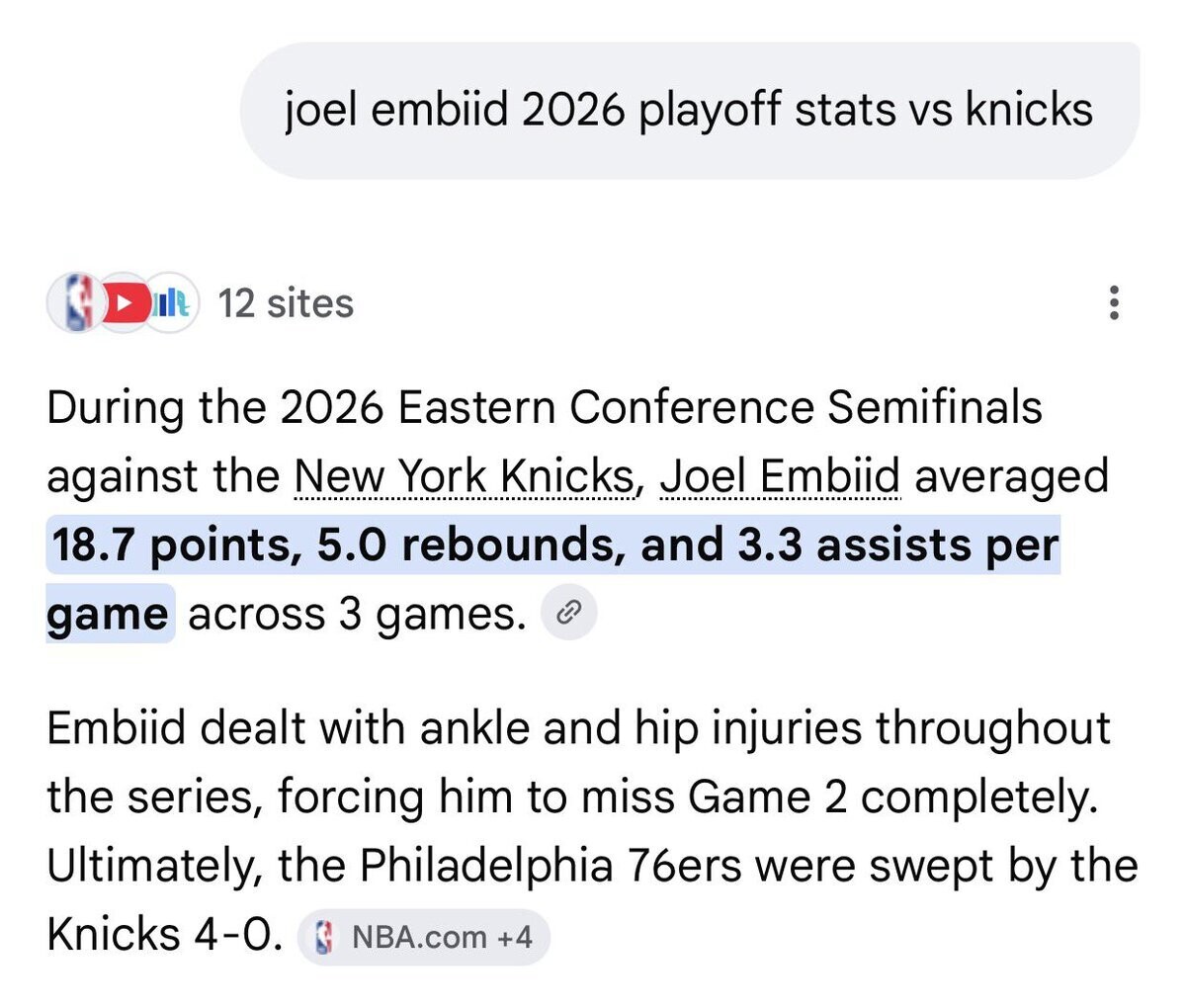Open the three-dot more options menu
Screen dimensions: 1186x1008
1114,301
